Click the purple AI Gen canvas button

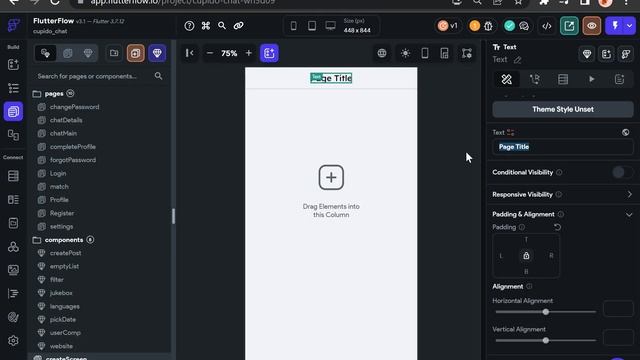269,53
